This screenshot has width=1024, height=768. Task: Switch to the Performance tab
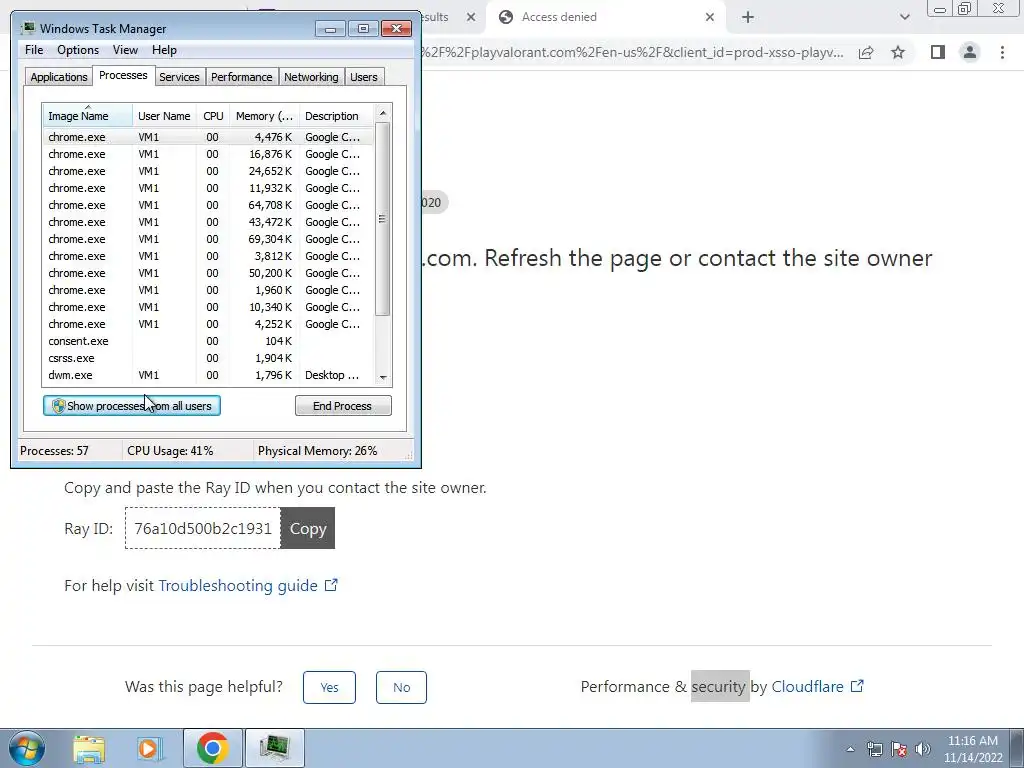pos(242,77)
